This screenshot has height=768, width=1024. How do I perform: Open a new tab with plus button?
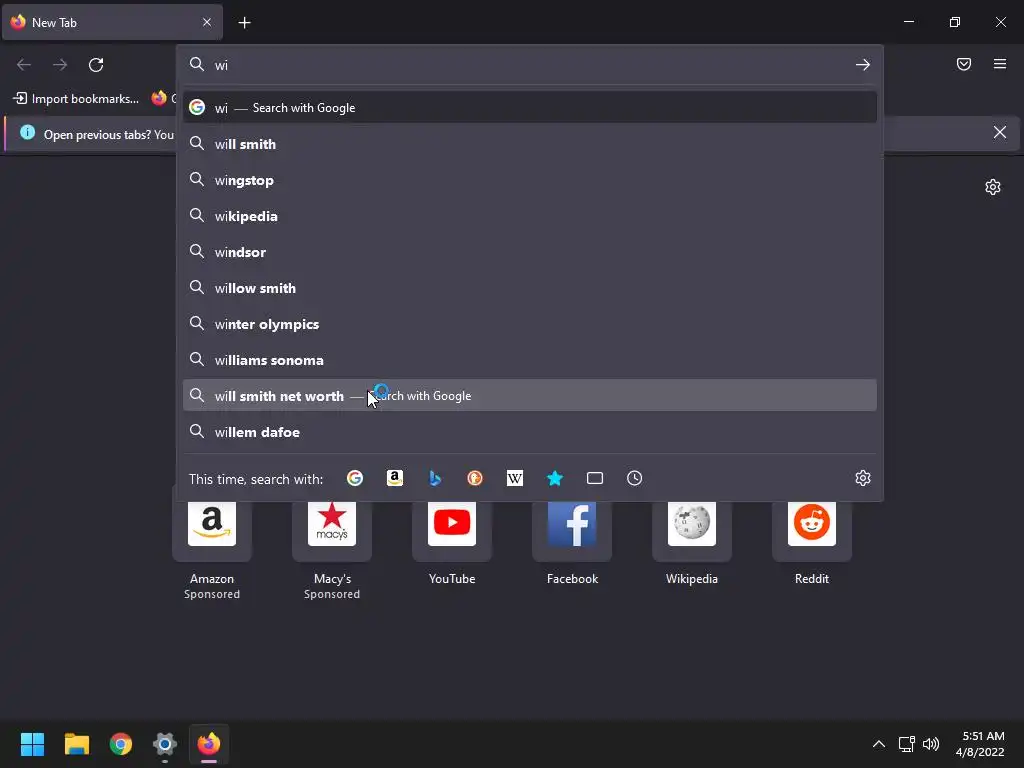tap(244, 23)
